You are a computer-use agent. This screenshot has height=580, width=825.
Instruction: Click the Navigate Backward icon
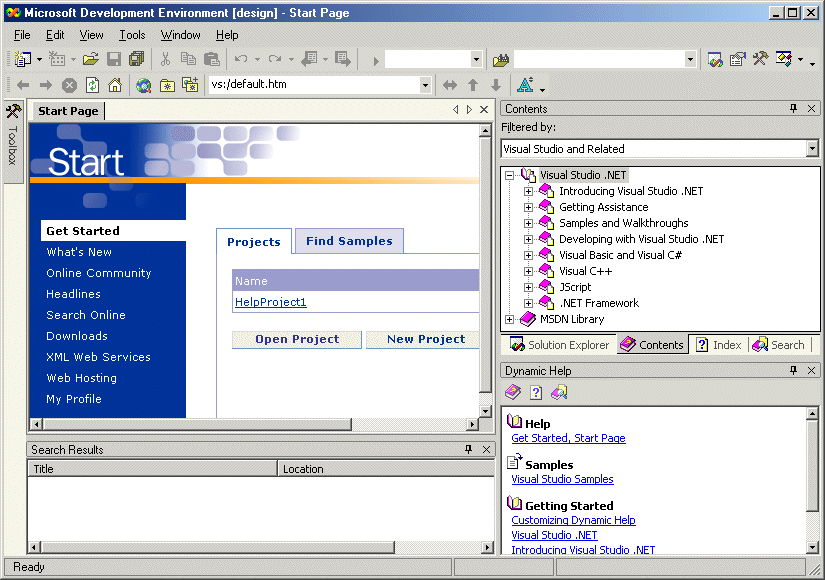[x=309, y=59]
